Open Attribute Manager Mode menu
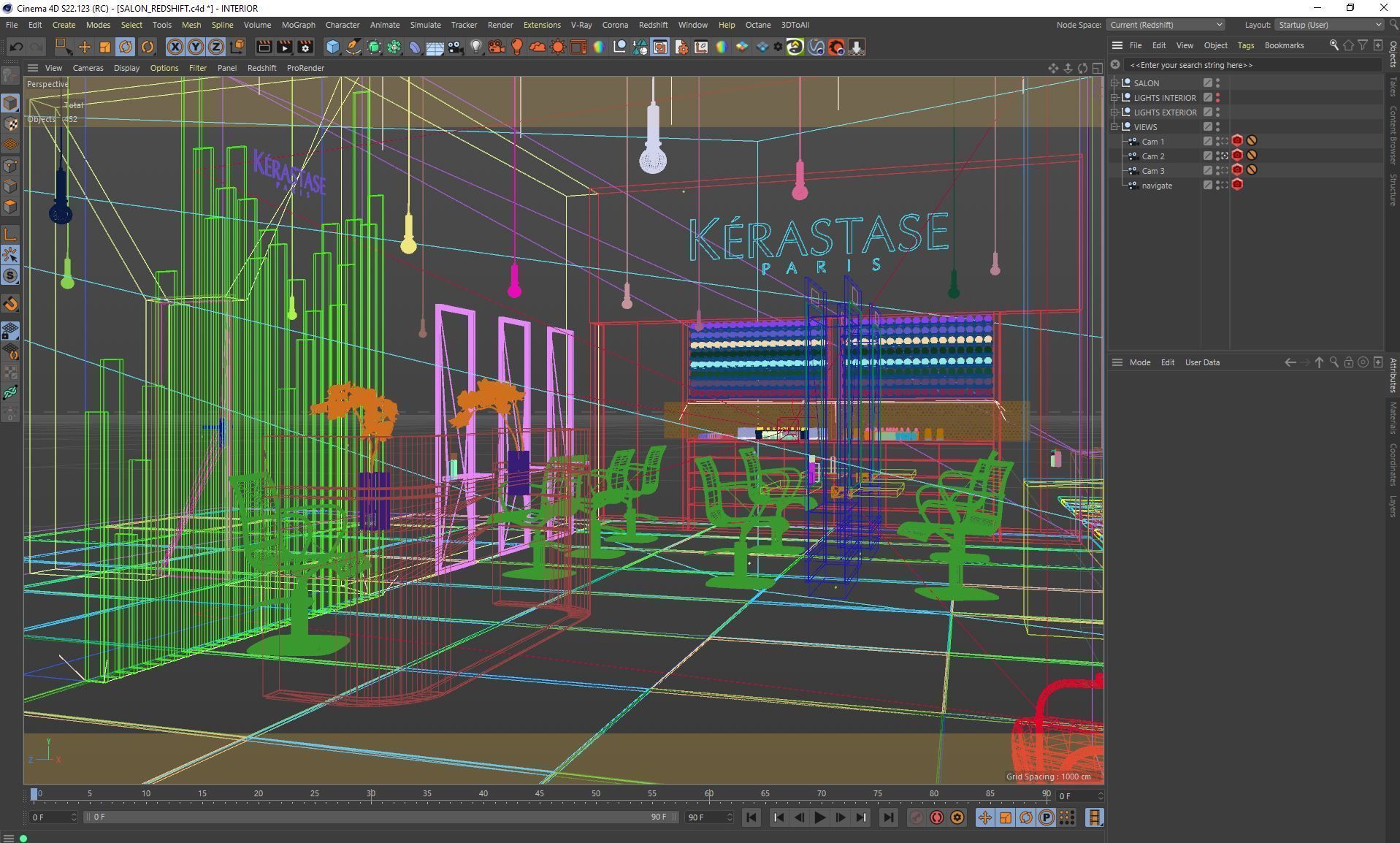Screen dimensions: 1400x843 coord(1139,362)
